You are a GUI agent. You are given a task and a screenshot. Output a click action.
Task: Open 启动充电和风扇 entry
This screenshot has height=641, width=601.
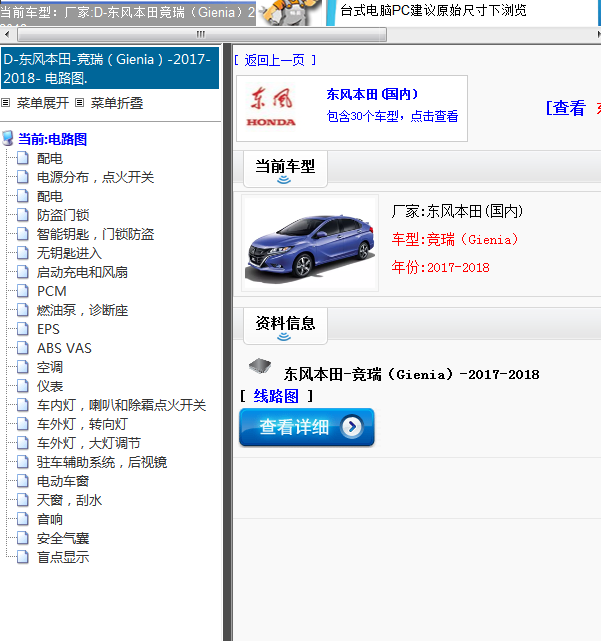pyautogui.click(x=82, y=272)
